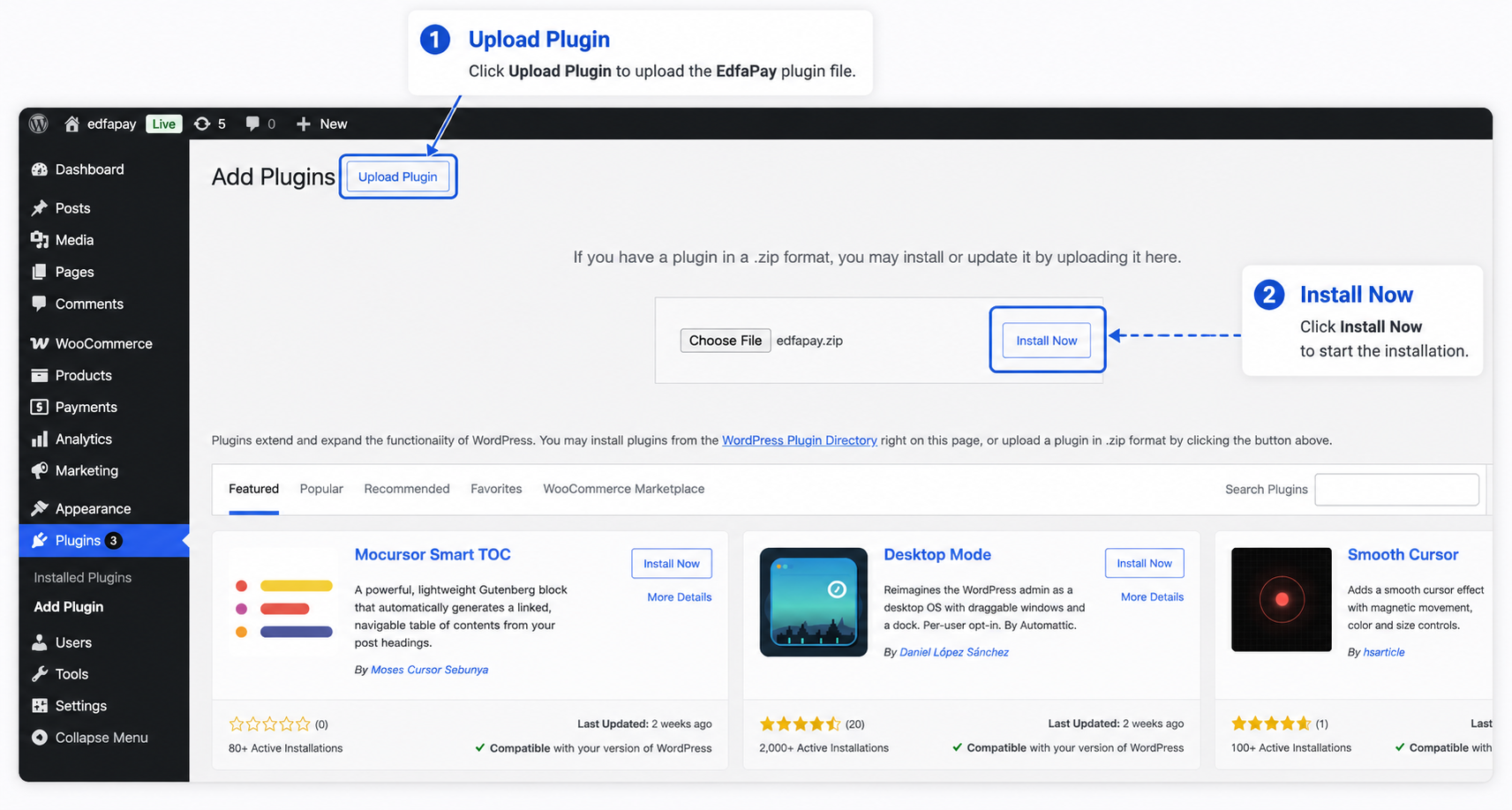Click the updates refresh icon

pyautogui.click(x=202, y=124)
